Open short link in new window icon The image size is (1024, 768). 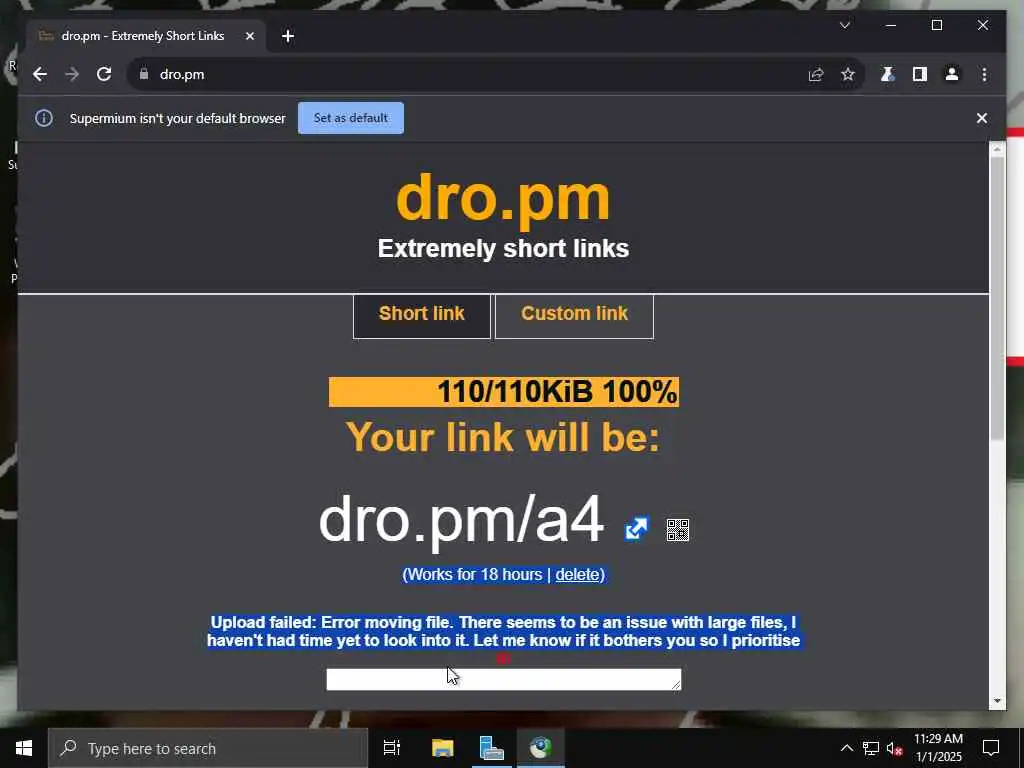click(x=636, y=529)
